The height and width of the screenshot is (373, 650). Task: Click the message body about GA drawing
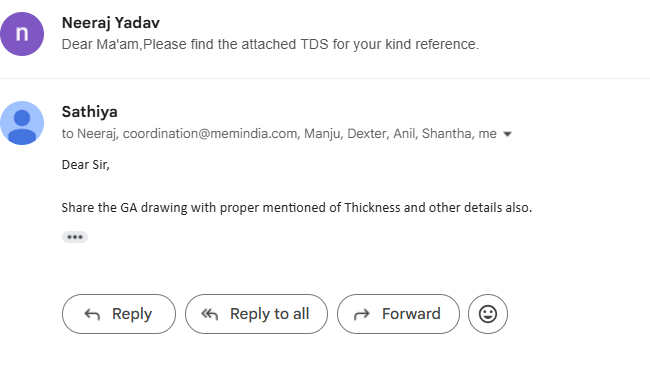(297, 207)
